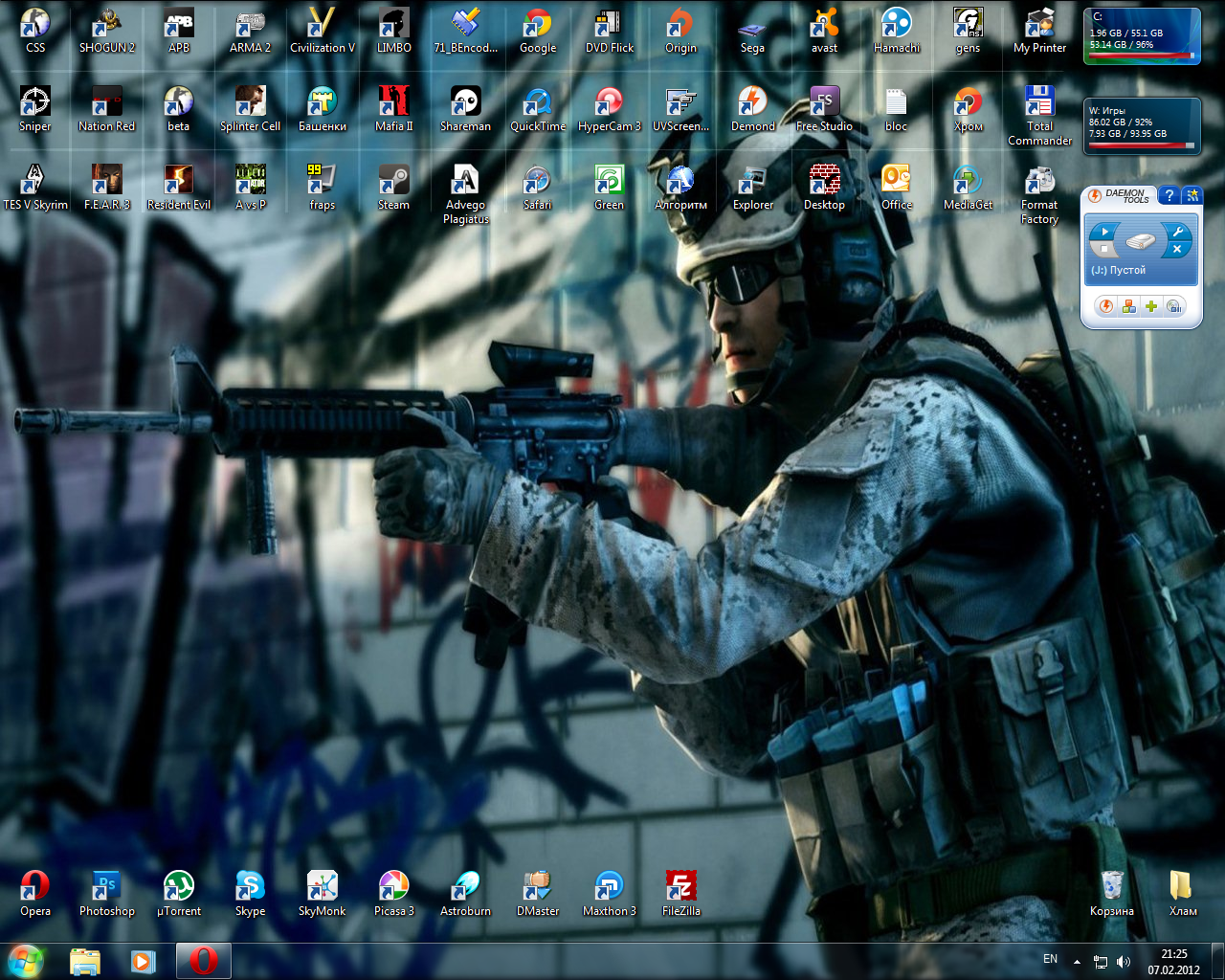Open the Free Studio shortcut

tap(825, 109)
